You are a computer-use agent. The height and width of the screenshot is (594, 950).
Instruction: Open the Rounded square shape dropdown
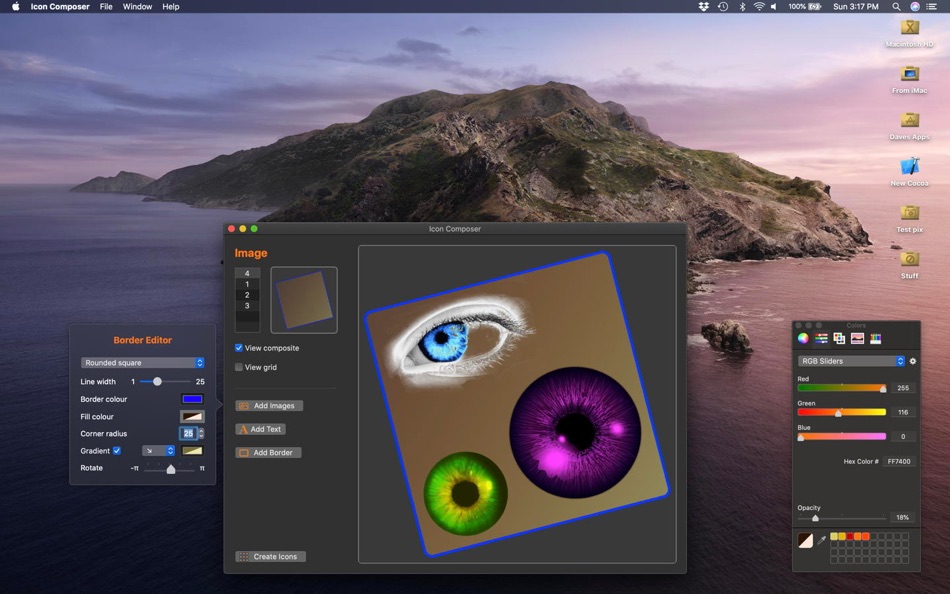click(142, 362)
